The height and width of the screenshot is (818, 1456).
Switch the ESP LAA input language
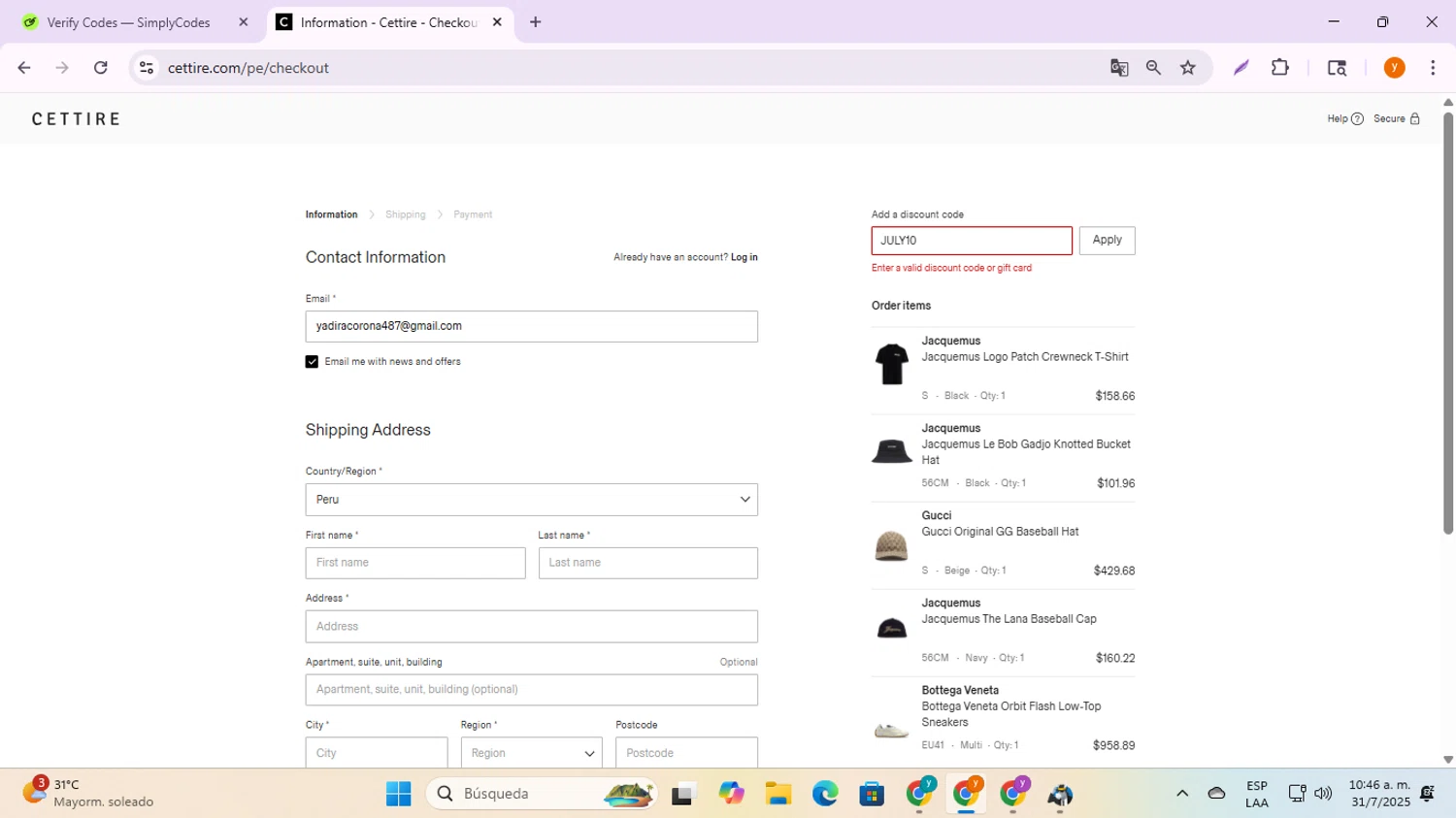pos(1257,794)
